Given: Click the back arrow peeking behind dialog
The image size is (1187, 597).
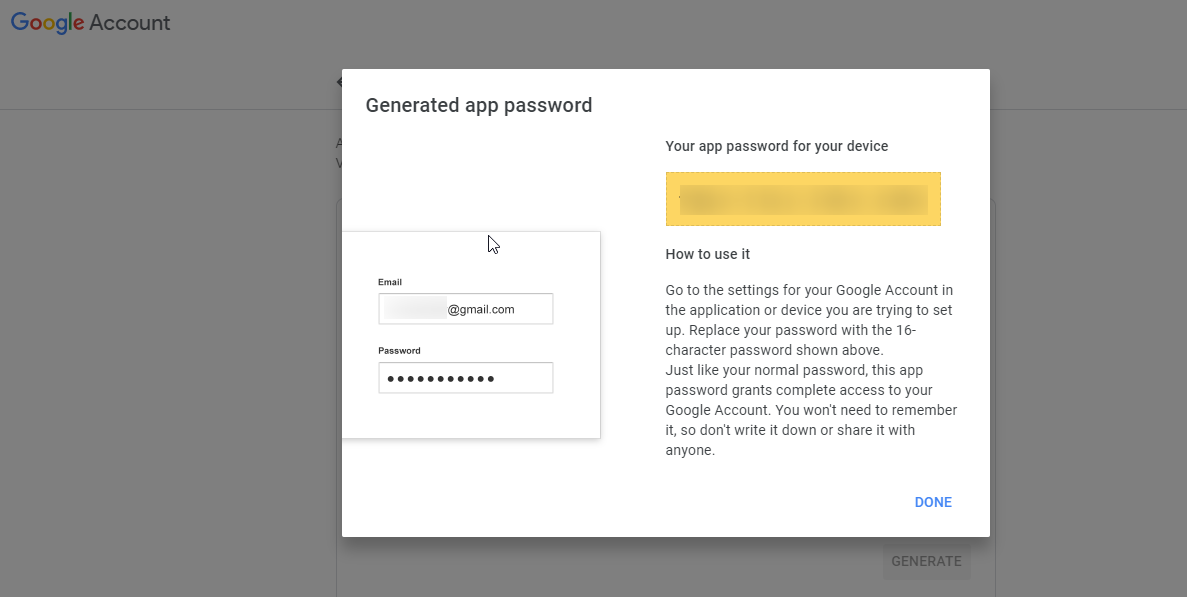Looking at the screenshot, I should tap(339, 81).
